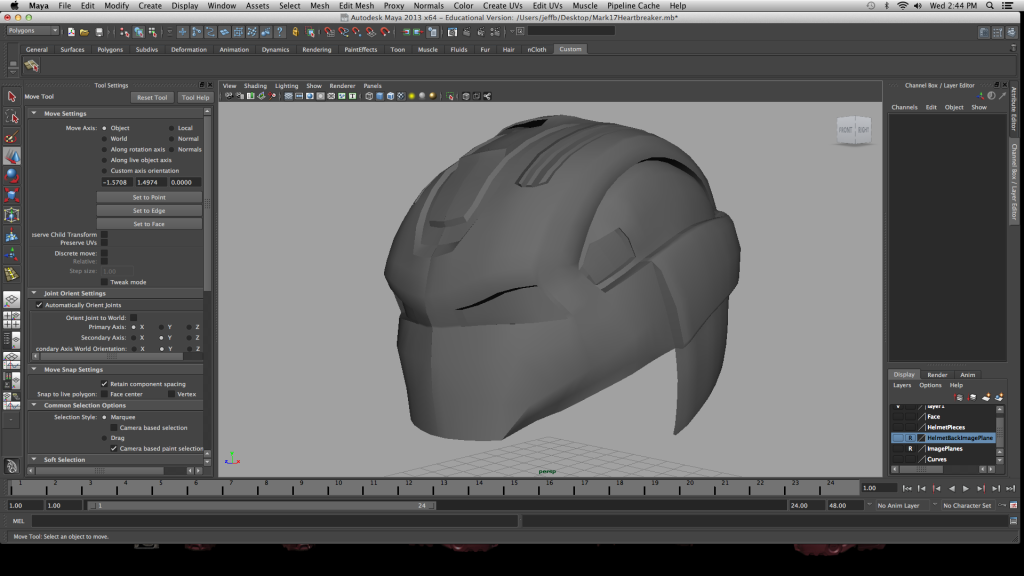The image size is (1024, 576).
Task: Open a scene with the folder icon
Action: [x=84, y=32]
